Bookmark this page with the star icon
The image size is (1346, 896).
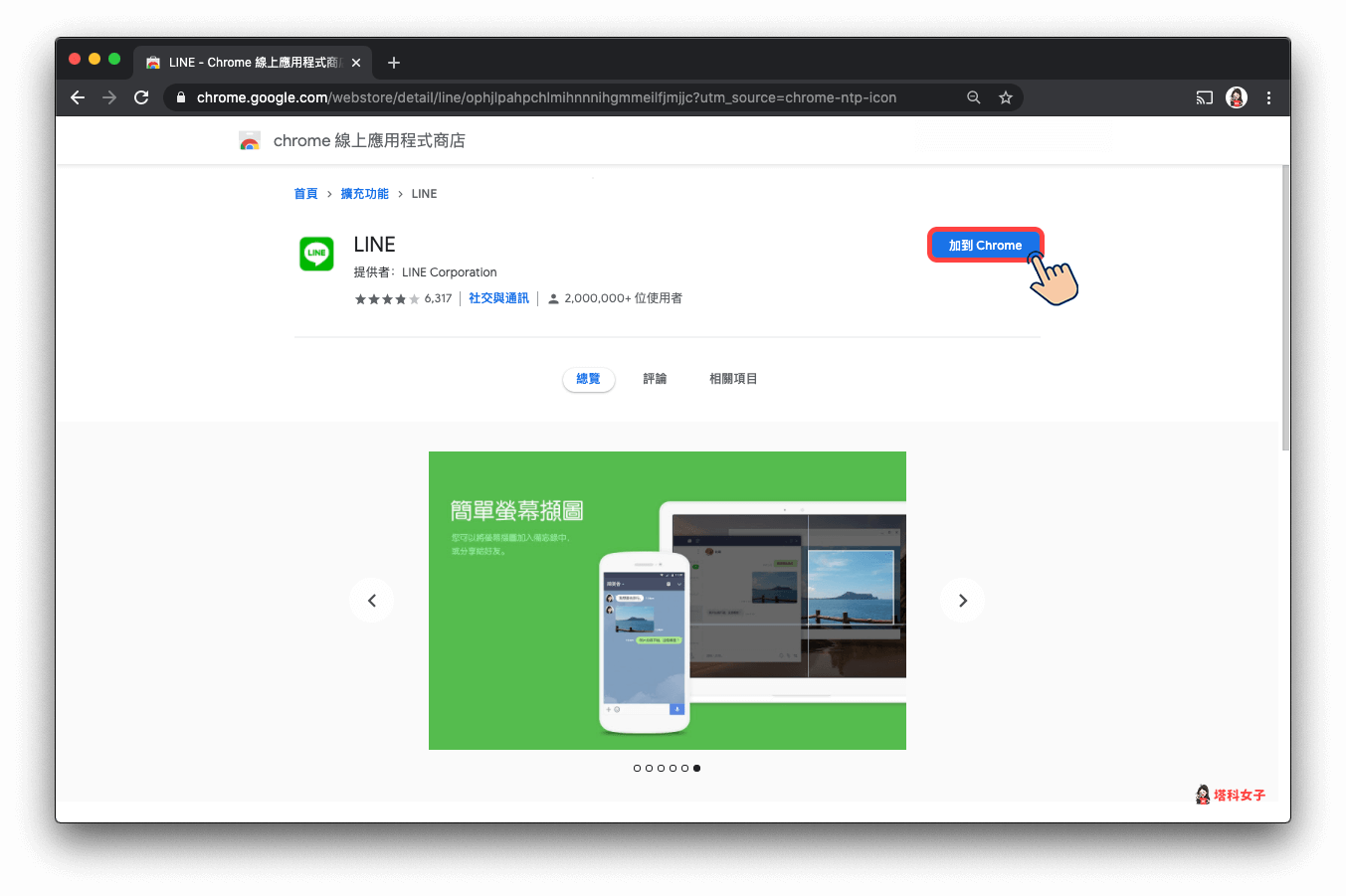click(x=1005, y=97)
